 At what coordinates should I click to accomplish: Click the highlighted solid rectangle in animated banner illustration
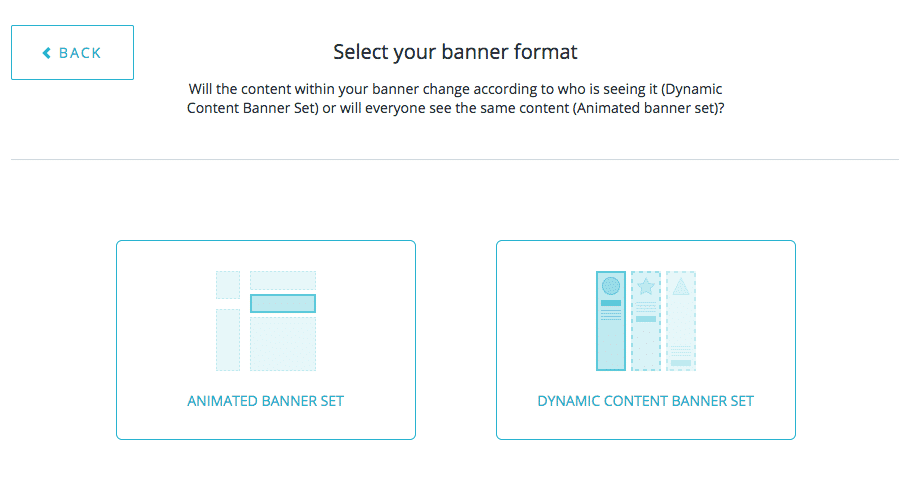click(x=283, y=303)
